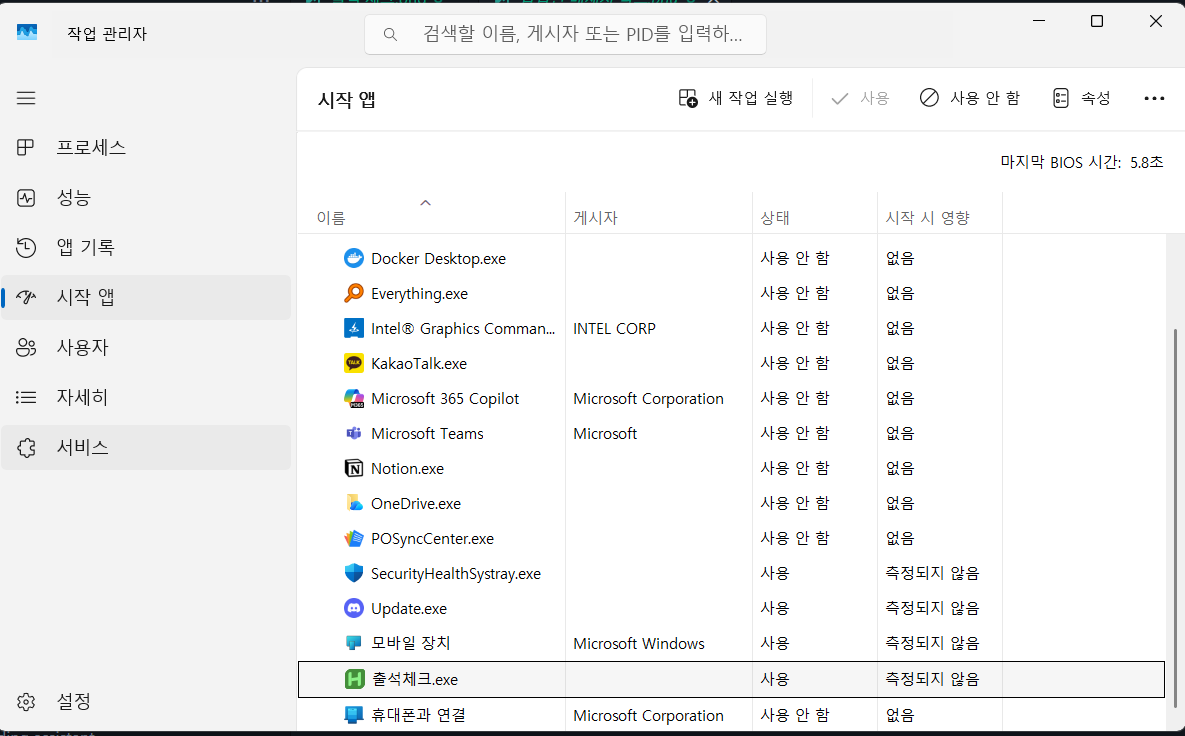Screen dimensions: 1185x736
Task: Click the KakaoTalk.exe yellow icon
Action: tap(354, 363)
